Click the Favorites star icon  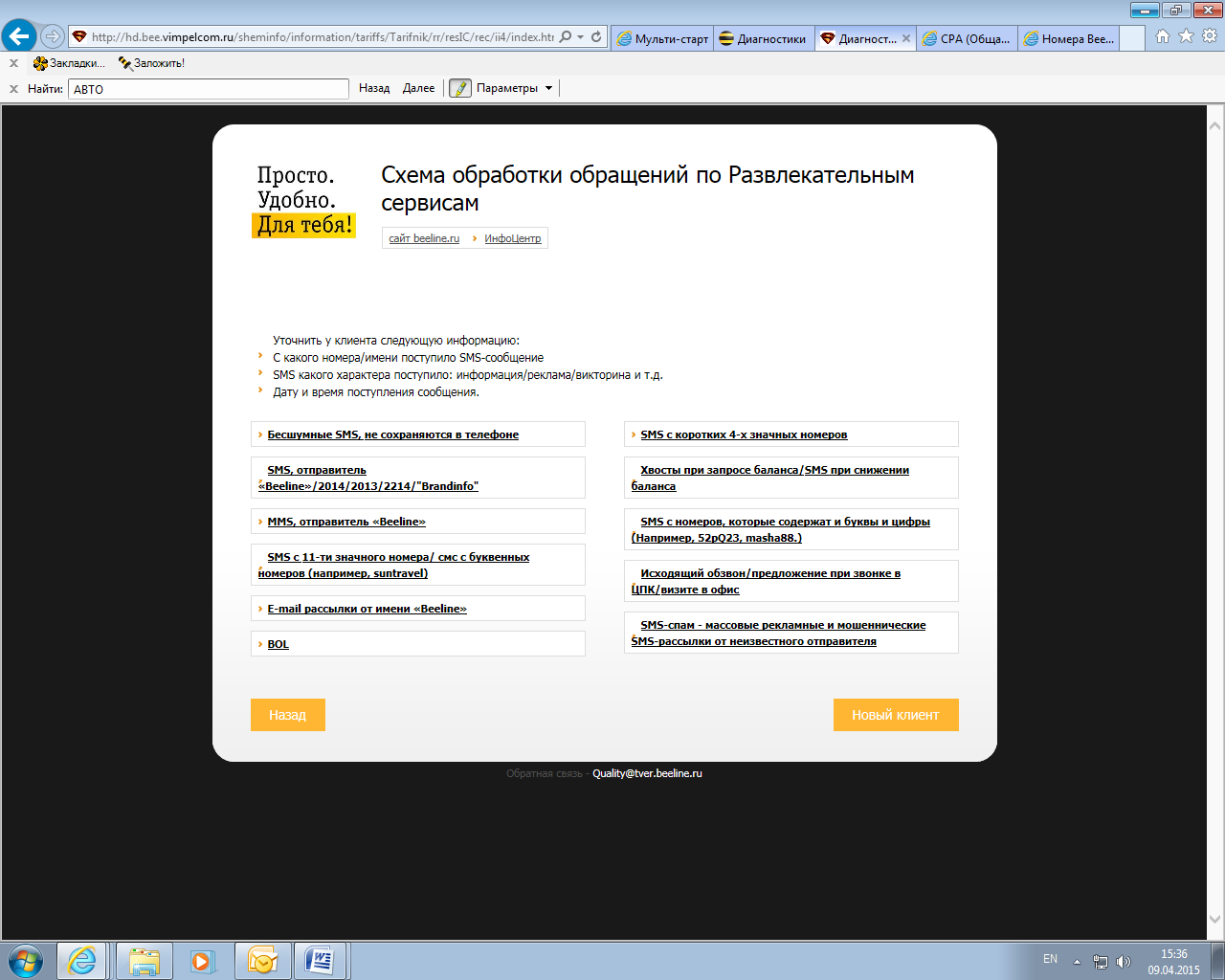coord(1186,36)
